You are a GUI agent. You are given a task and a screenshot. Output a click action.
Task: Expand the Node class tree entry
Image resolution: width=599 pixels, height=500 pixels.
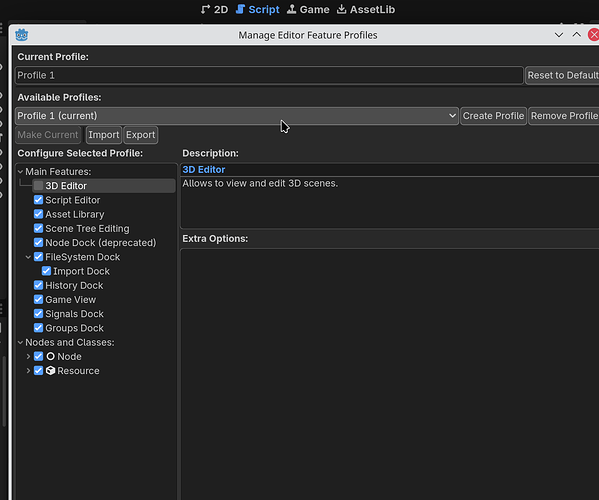click(28, 356)
